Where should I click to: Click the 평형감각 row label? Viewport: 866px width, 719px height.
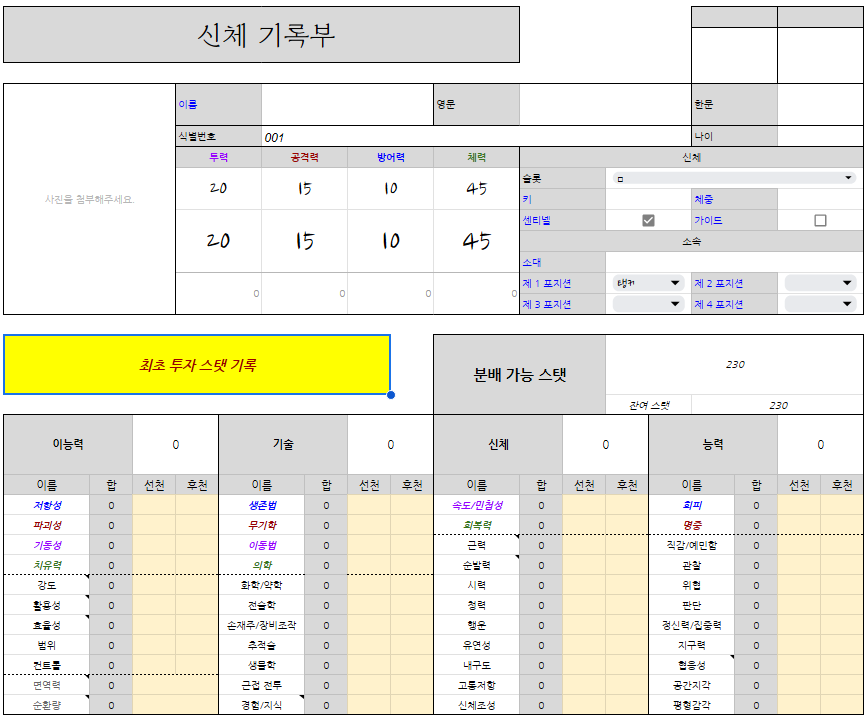tap(692, 705)
